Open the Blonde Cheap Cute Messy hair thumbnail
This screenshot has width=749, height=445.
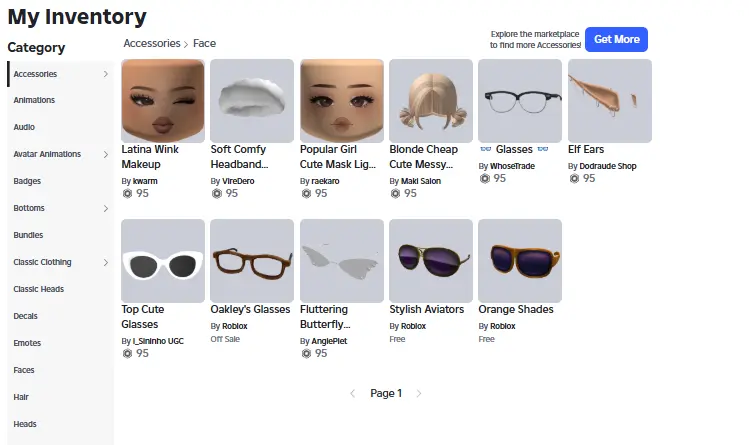click(431, 101)
